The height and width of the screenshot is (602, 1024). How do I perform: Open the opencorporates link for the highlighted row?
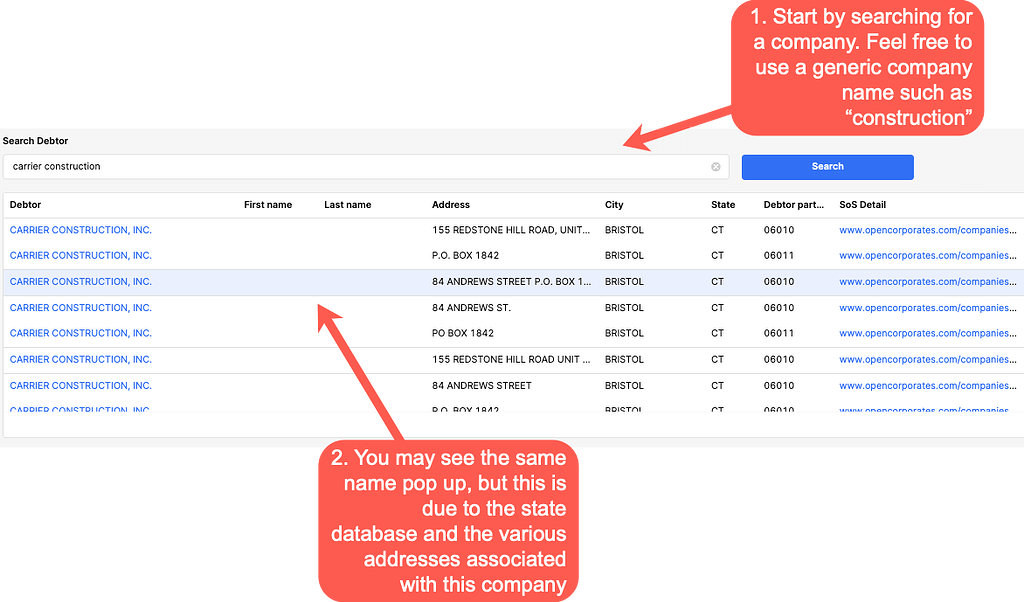point(927,281)
